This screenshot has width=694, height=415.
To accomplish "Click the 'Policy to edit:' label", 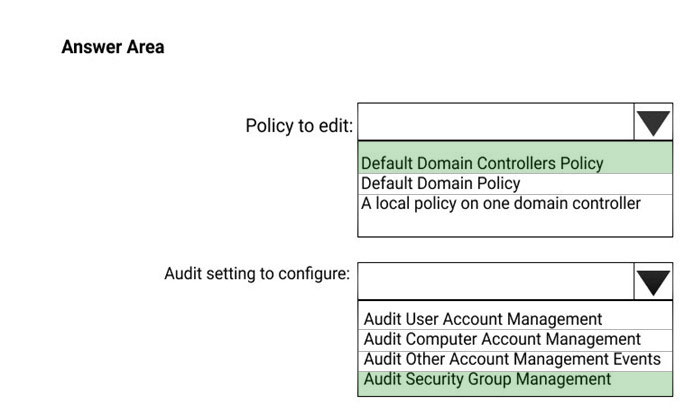I will [x=299, y=126].
